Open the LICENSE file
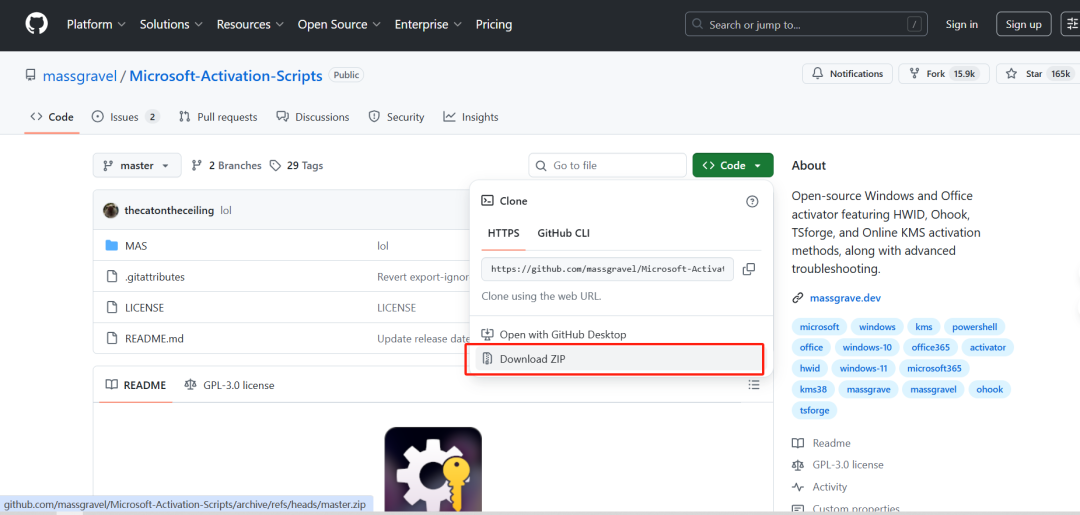 coord(144,308)
